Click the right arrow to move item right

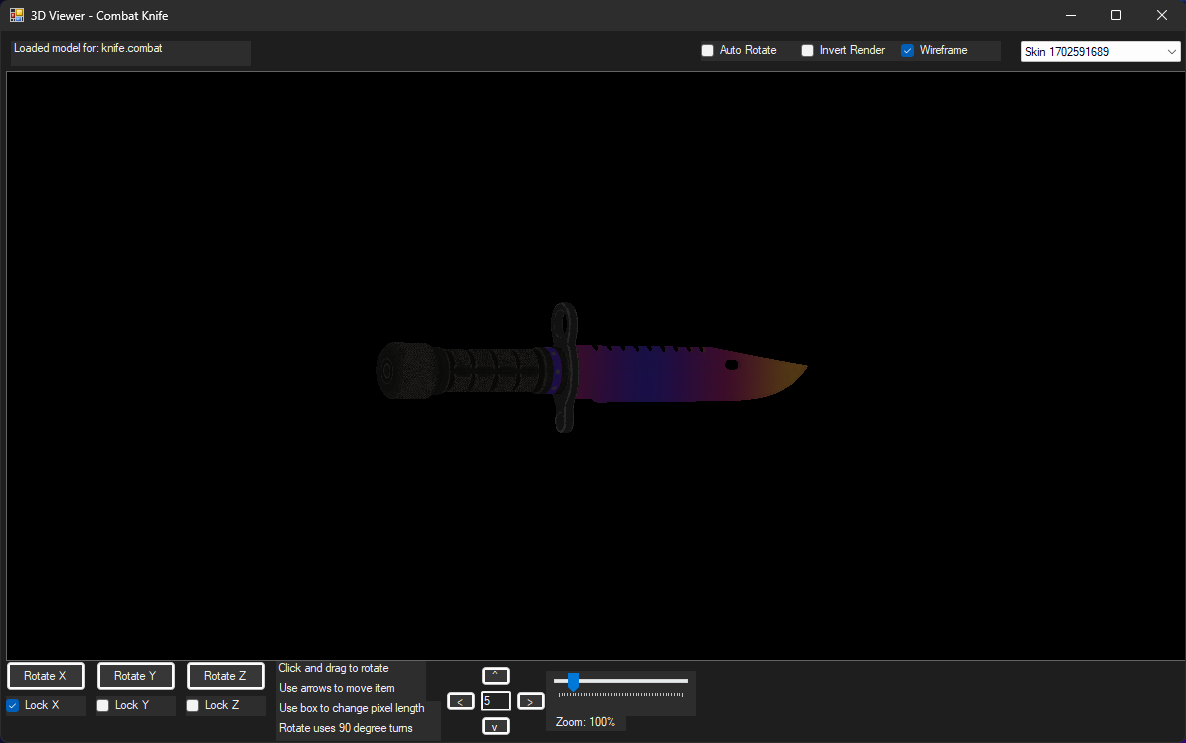530,700
